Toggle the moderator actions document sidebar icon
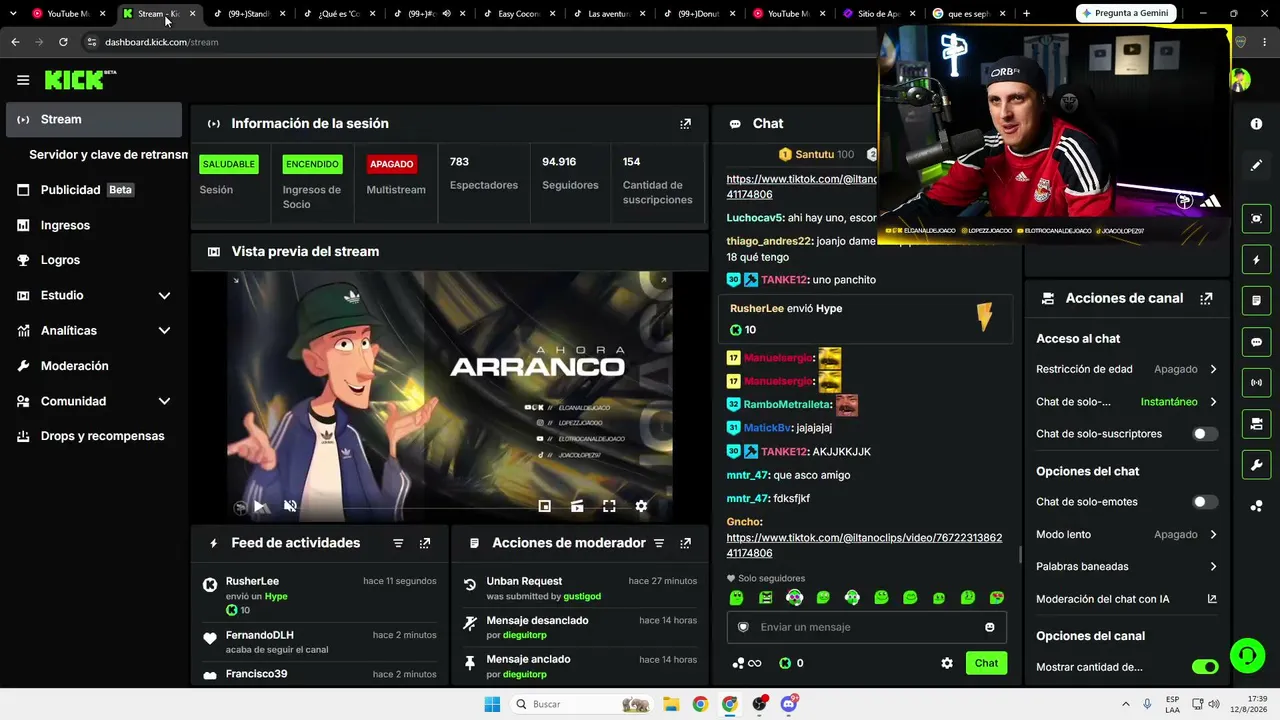 [1256, 300]
